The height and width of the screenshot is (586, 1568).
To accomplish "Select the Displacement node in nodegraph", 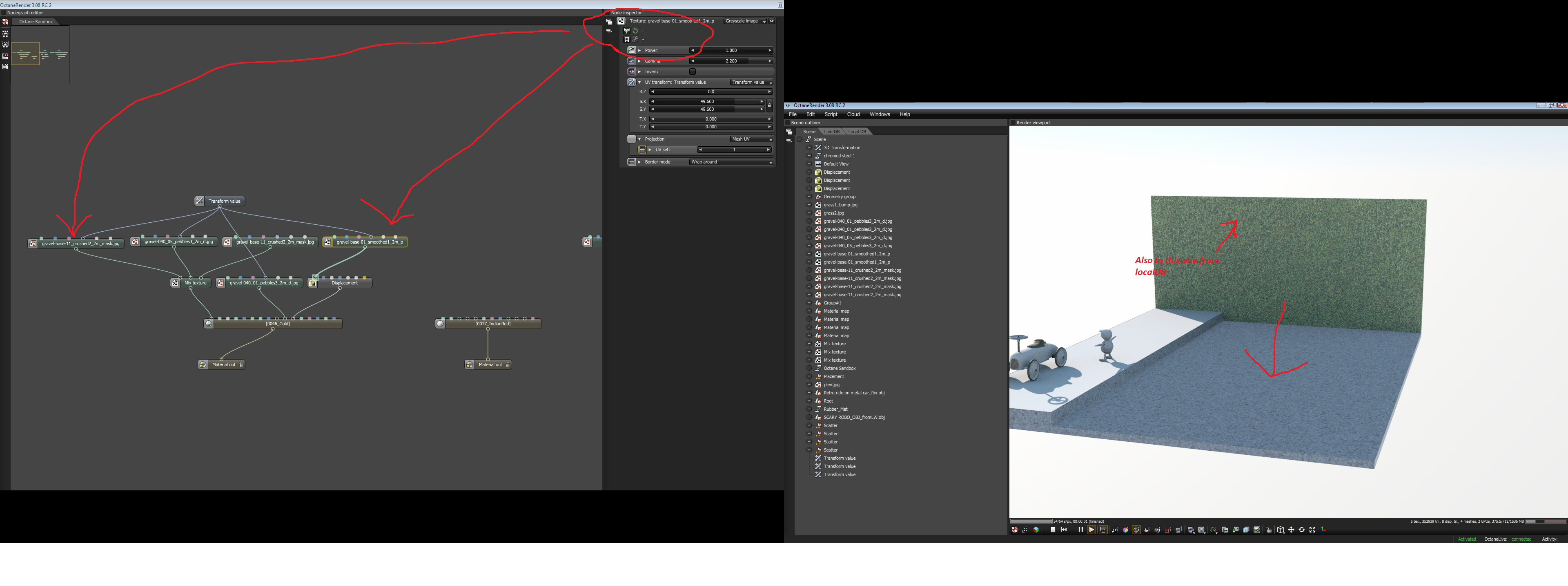I will coord(344,283).
